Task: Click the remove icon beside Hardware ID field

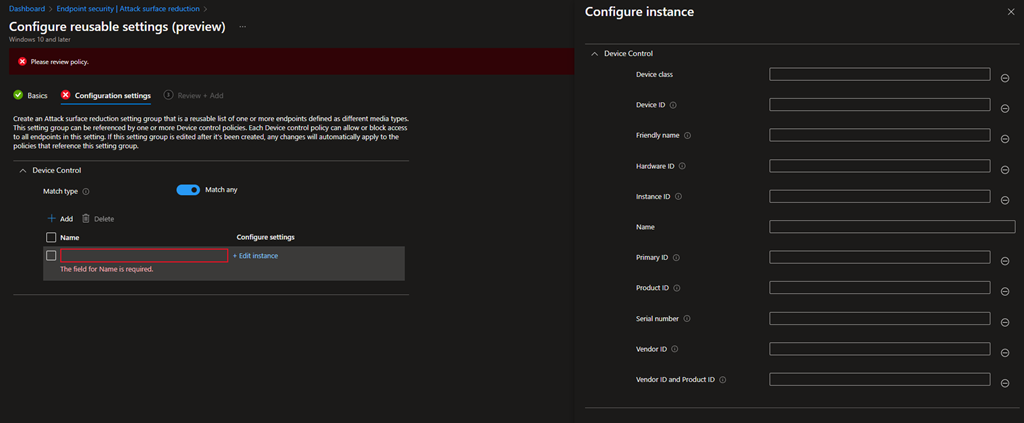Action: pyautogui.click(x=1004, y=169)
